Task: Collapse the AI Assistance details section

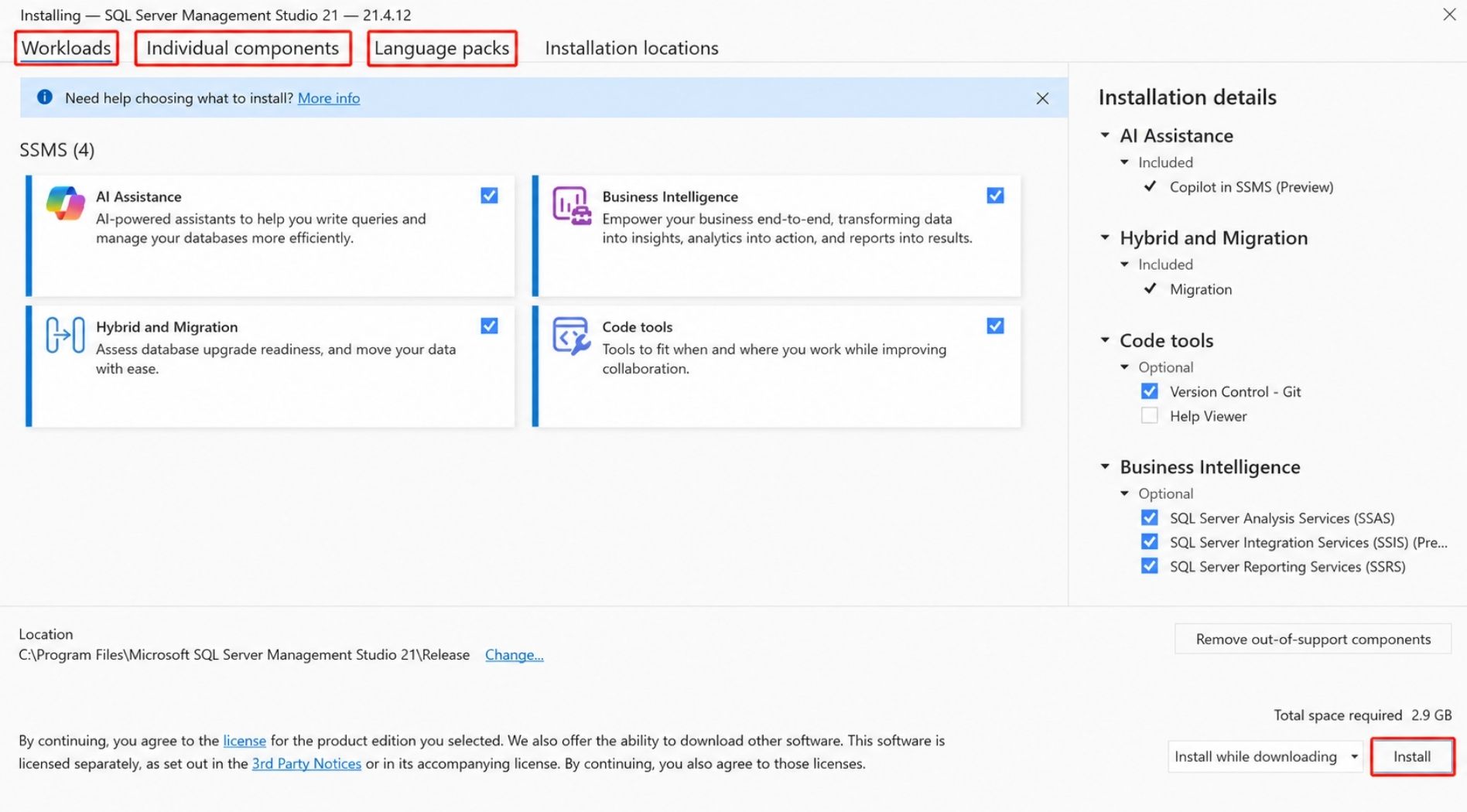Action: 1105,135
